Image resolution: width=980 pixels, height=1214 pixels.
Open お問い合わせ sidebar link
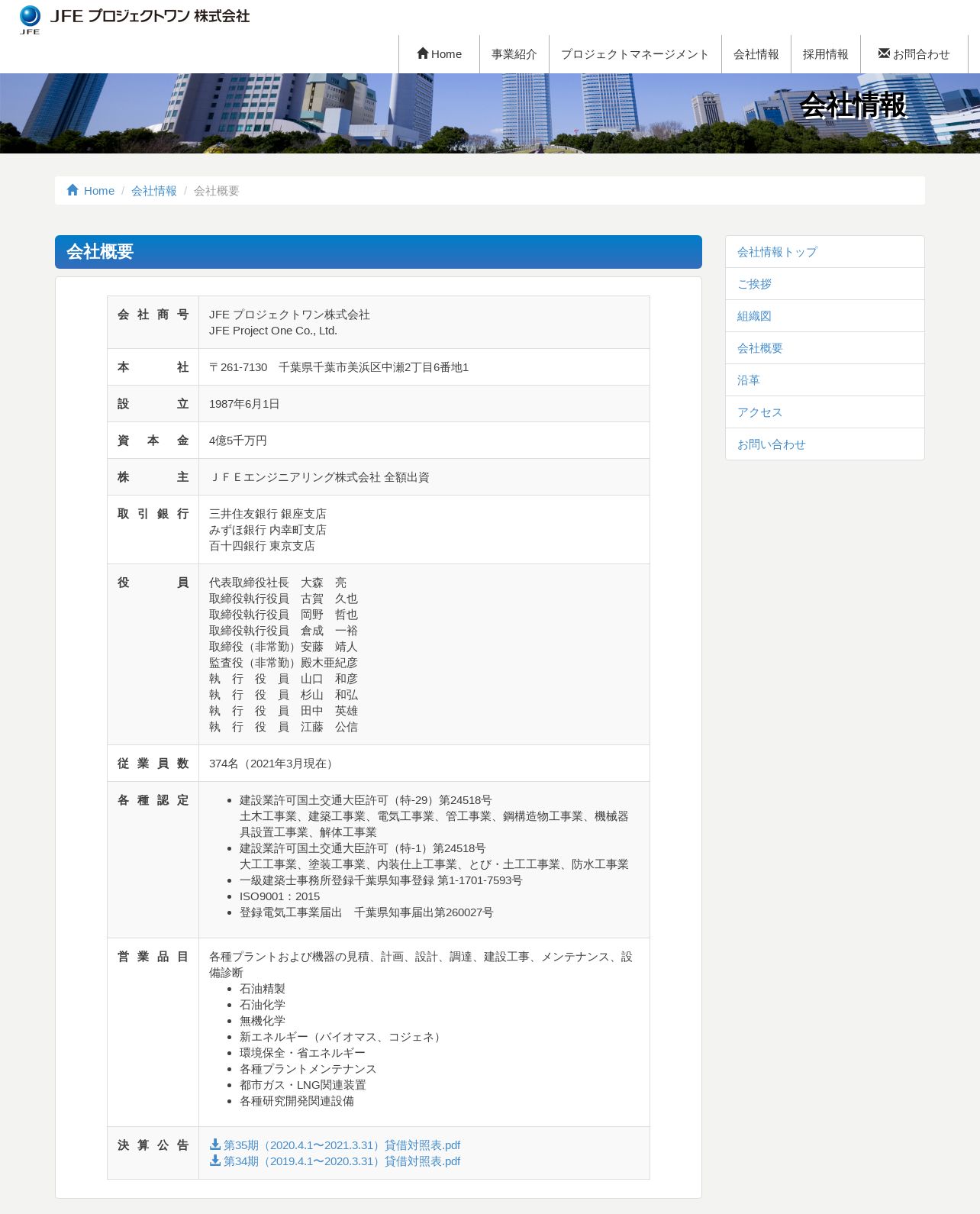825,444
